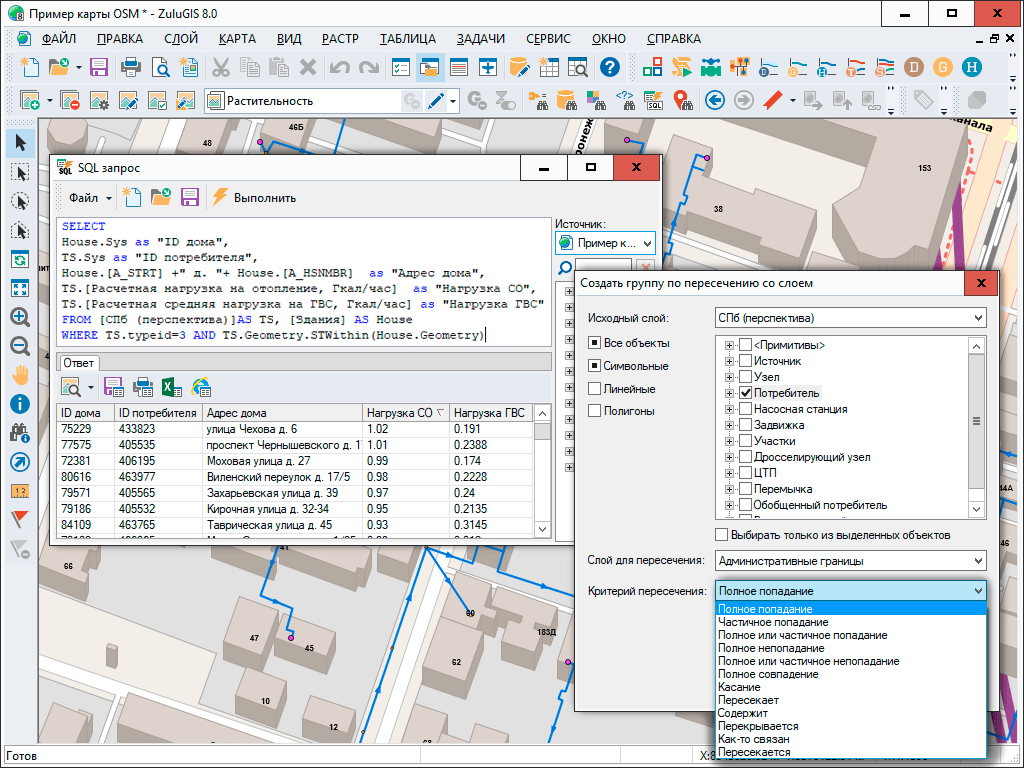Click the save query floppy icon

pyautogui.click(x=190, y=197)
